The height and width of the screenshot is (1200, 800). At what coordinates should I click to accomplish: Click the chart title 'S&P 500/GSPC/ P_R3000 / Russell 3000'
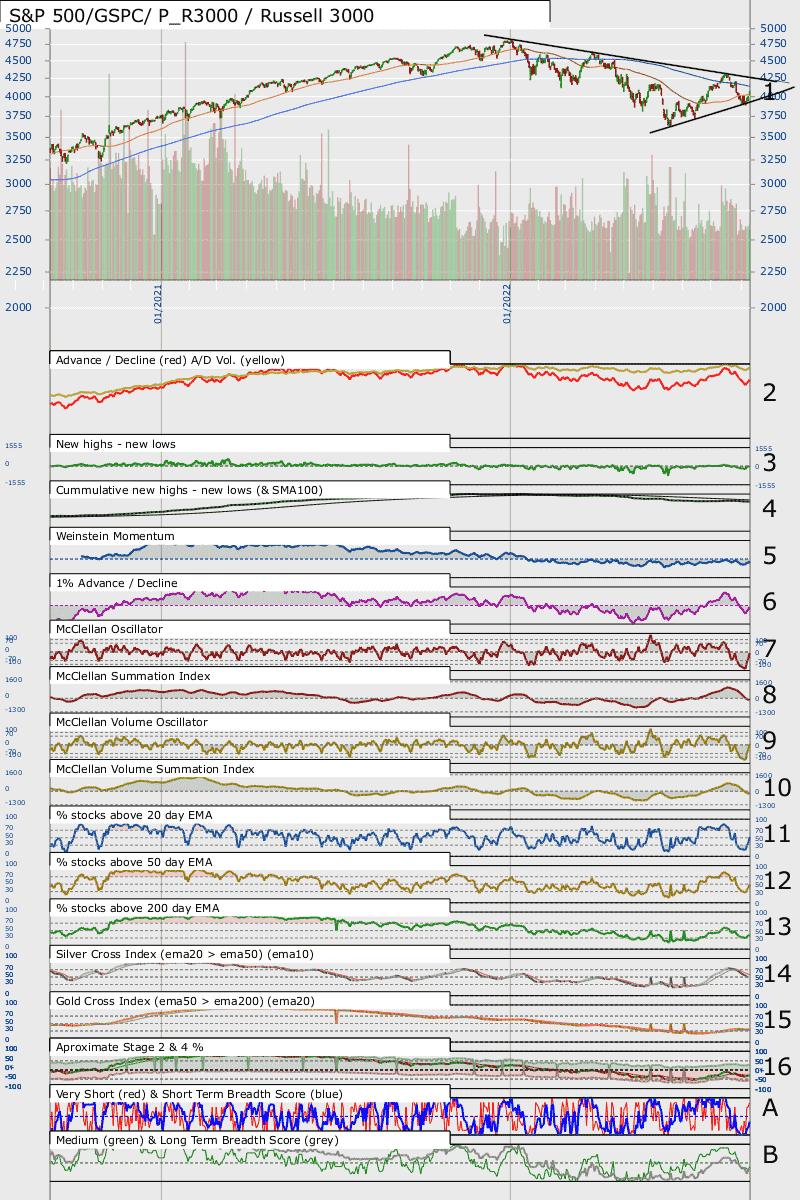coord(192,15)
